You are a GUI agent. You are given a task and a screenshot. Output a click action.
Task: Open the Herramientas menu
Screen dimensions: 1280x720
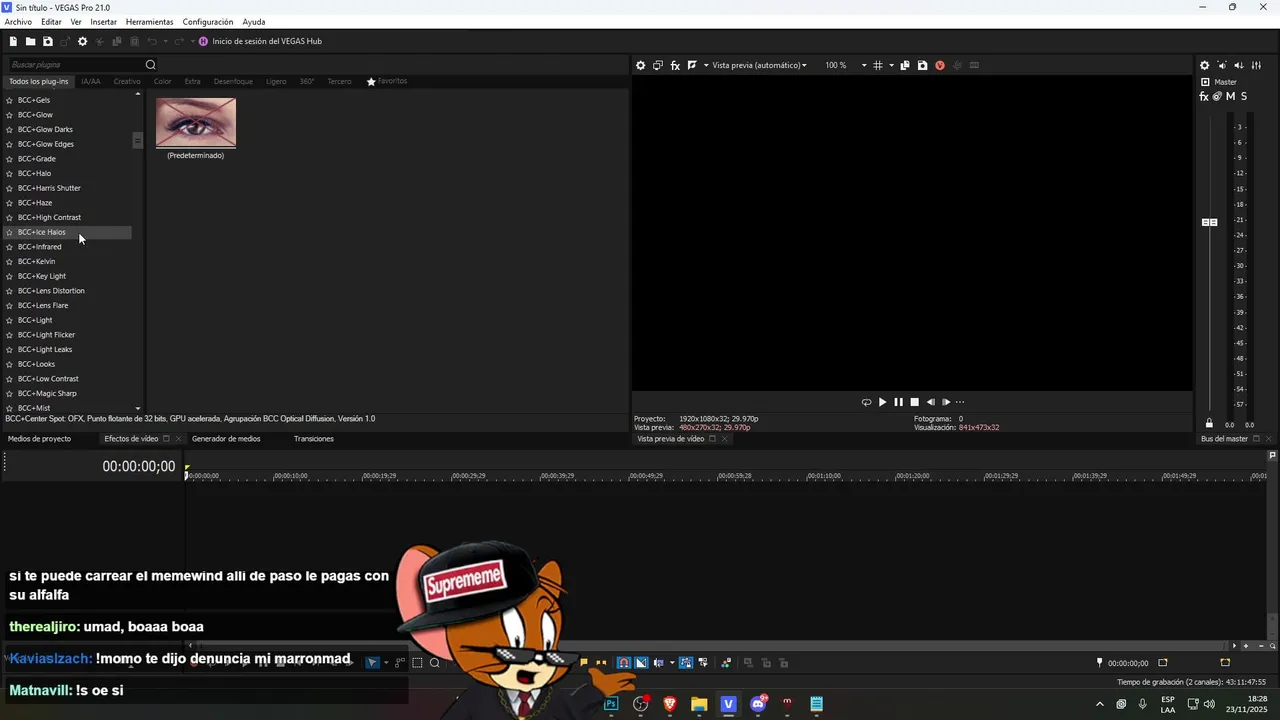(149, 22)
